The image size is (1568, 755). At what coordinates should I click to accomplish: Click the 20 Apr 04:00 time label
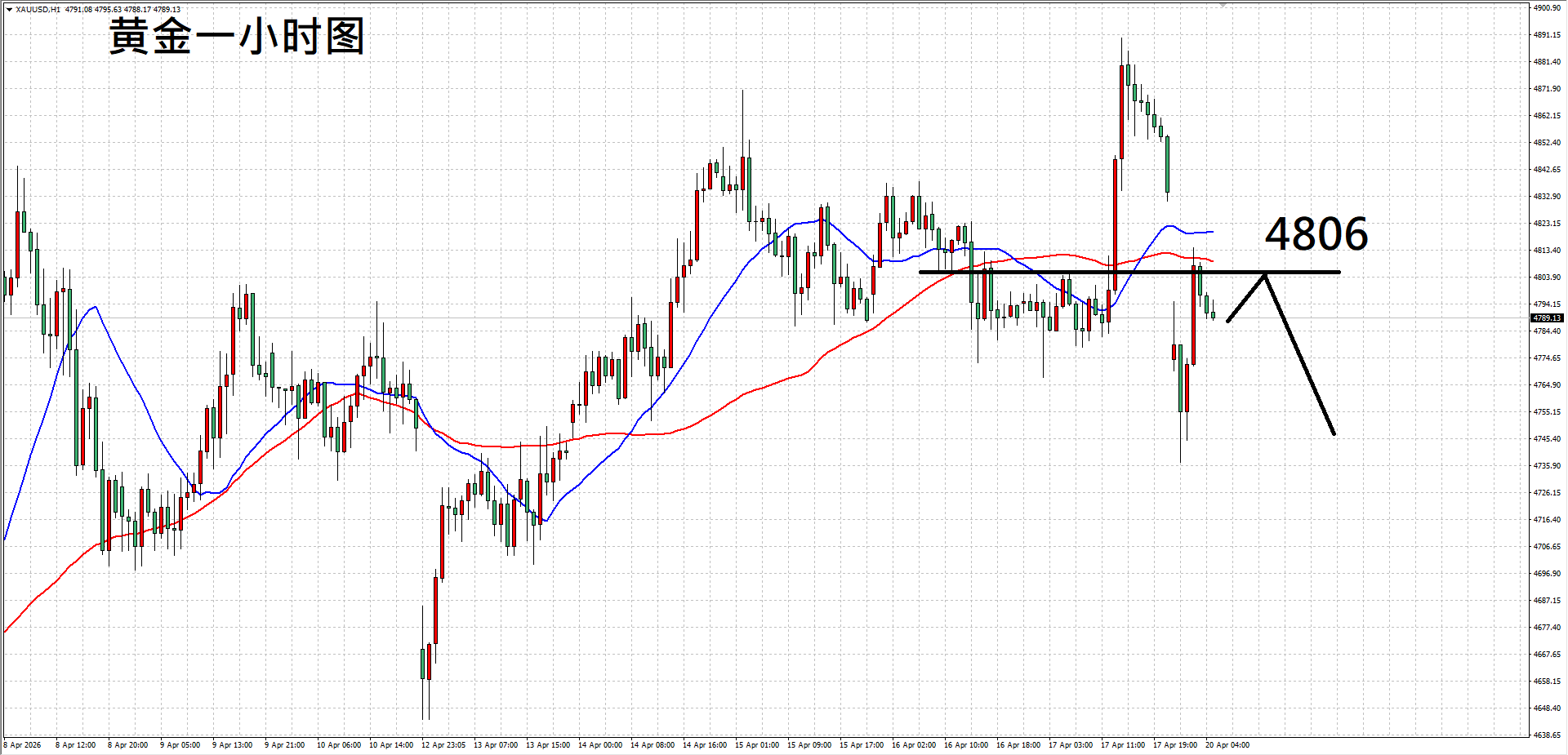tap(1227, 744)
